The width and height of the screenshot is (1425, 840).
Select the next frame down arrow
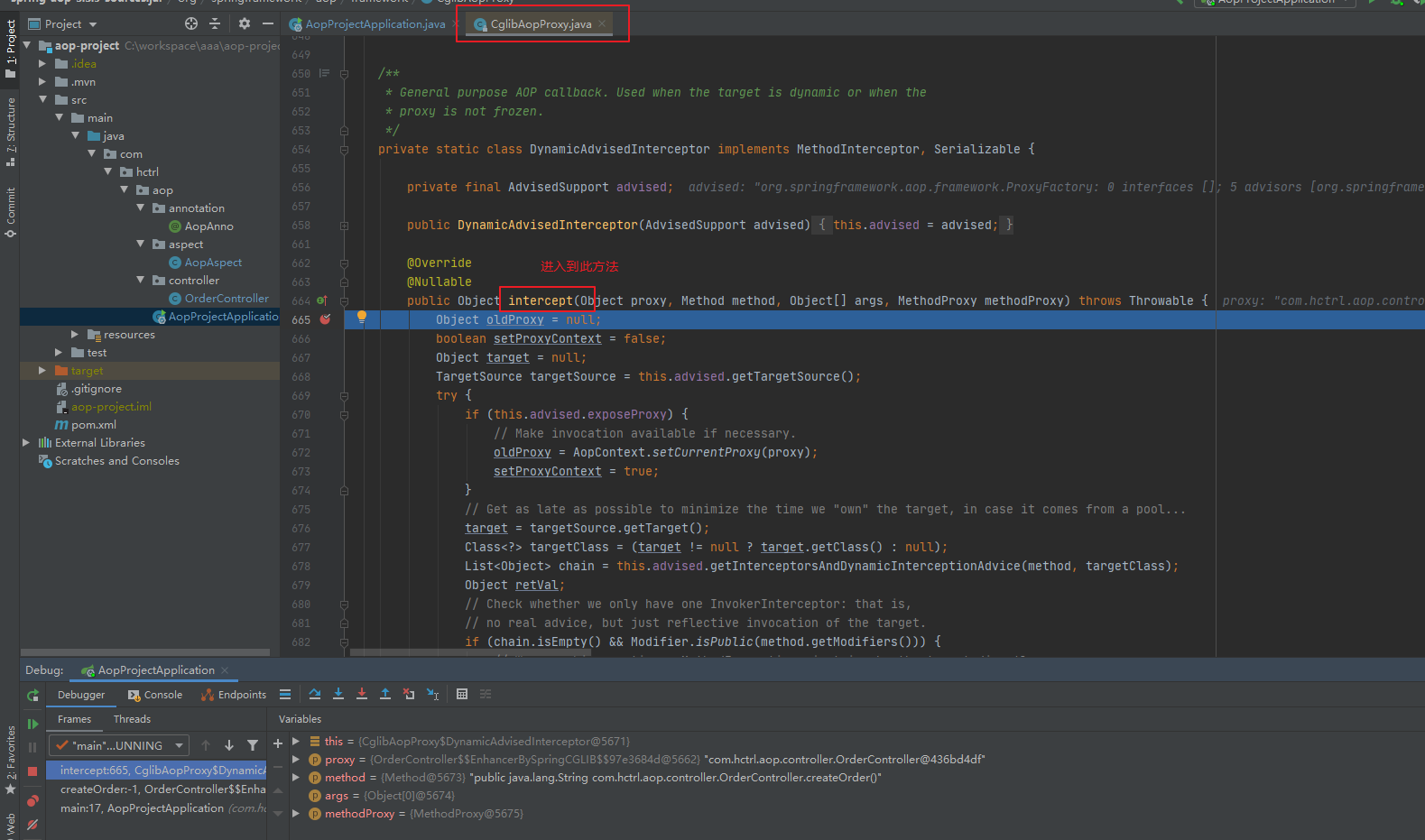(x=229, y=745)
